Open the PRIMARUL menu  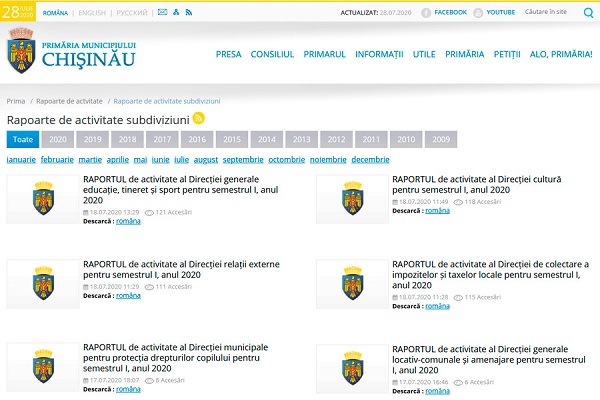[324, 54]
